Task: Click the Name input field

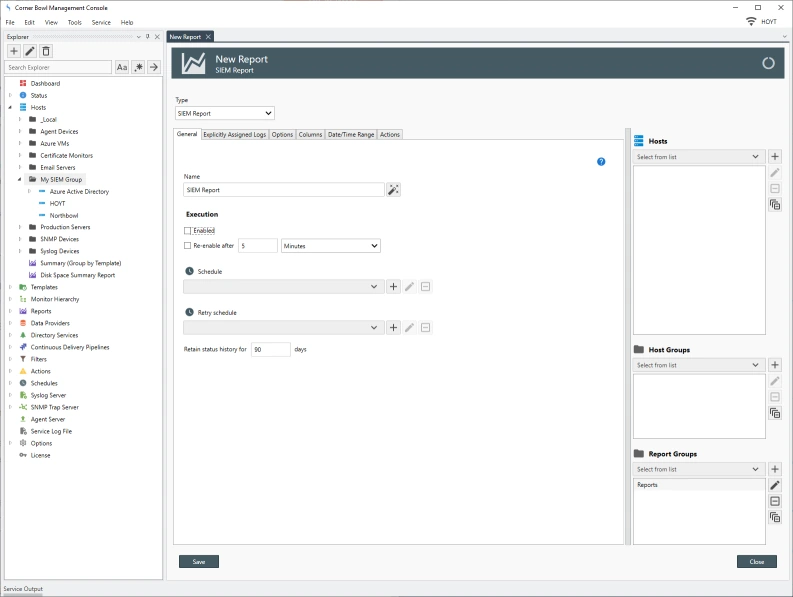Action: [284, 190]
